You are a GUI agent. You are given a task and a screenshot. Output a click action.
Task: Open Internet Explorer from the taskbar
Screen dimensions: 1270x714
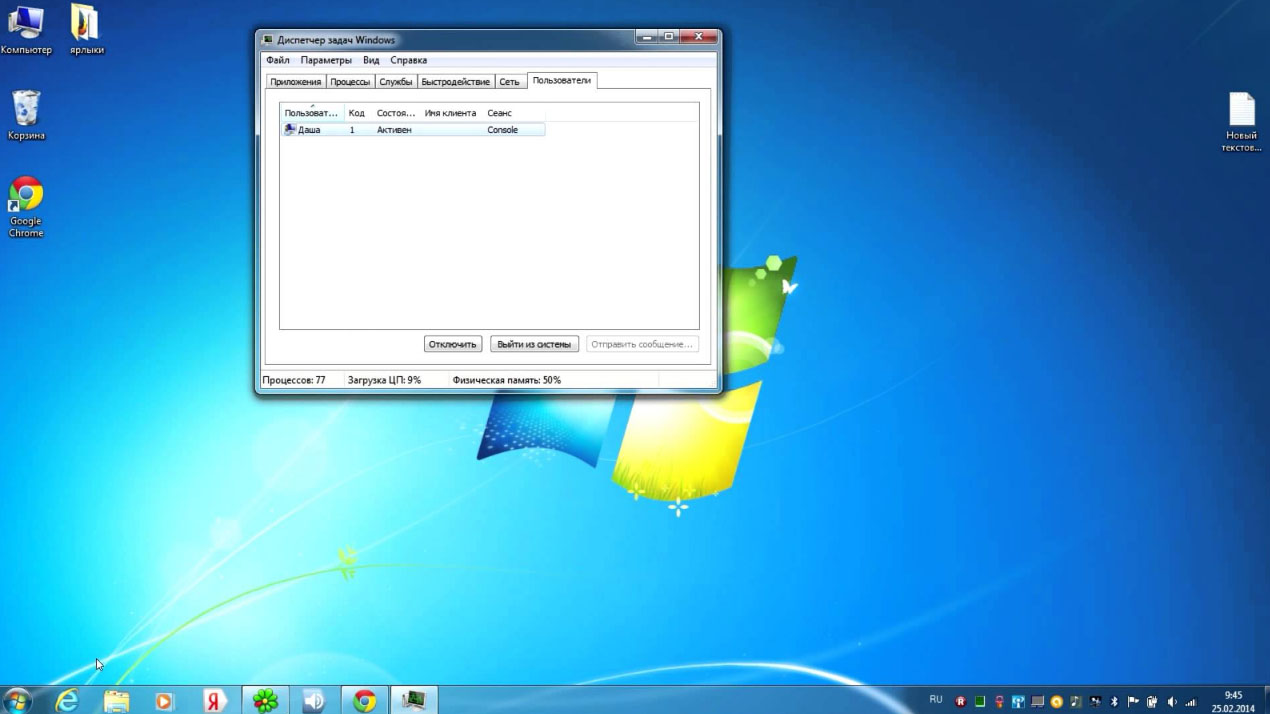point(67,701)
